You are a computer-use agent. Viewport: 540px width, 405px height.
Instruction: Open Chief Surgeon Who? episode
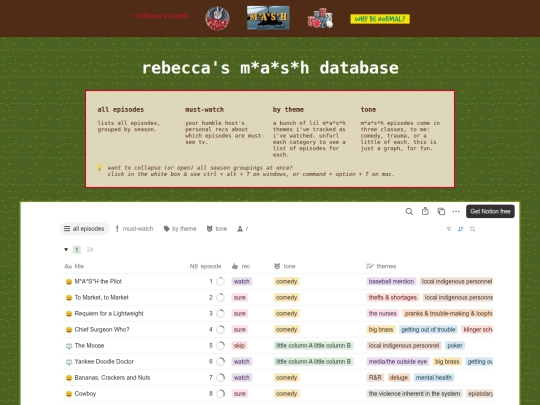click(102, 330)
